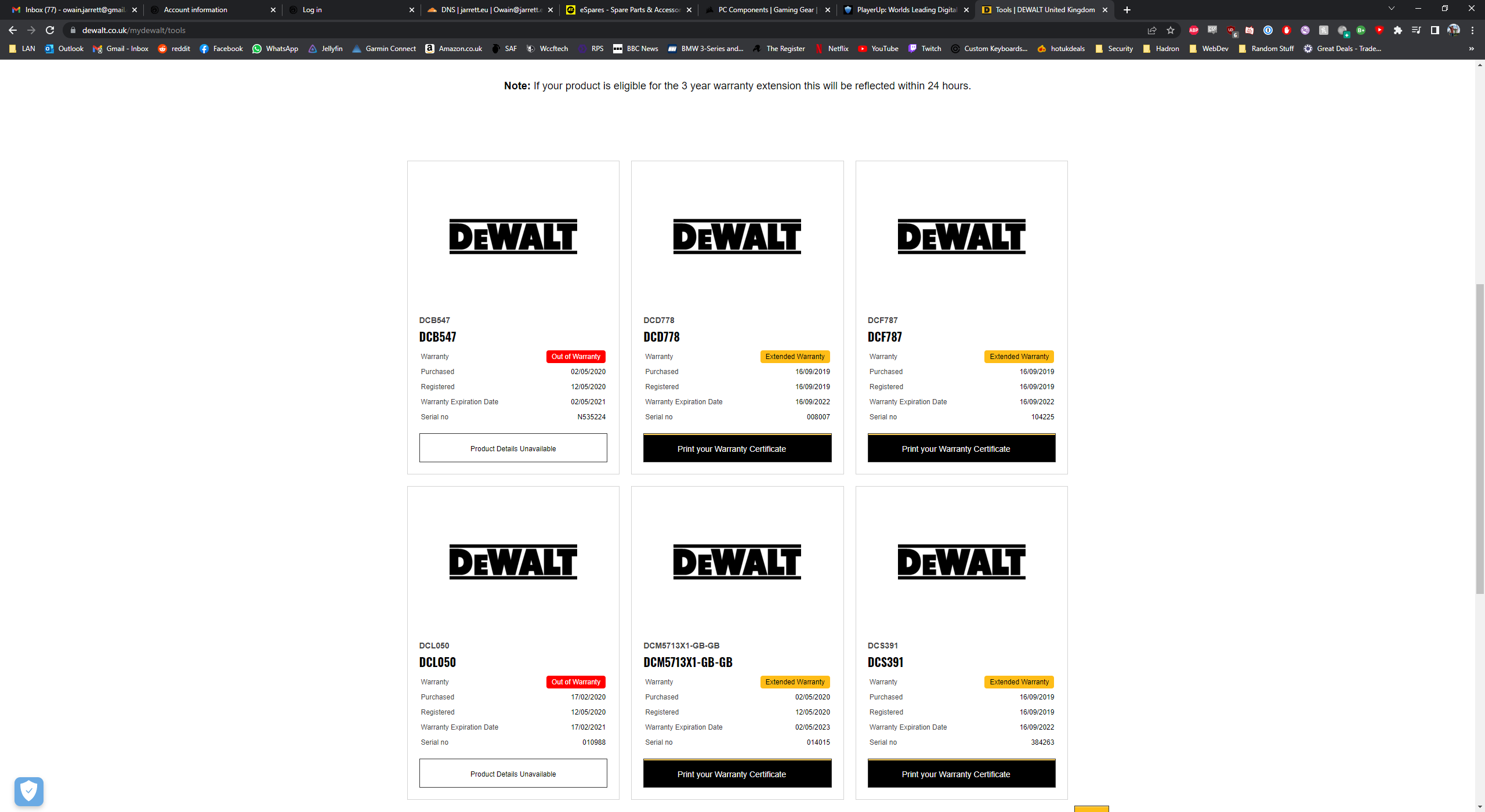Open the LAN bookmark folder

point(22,49)
